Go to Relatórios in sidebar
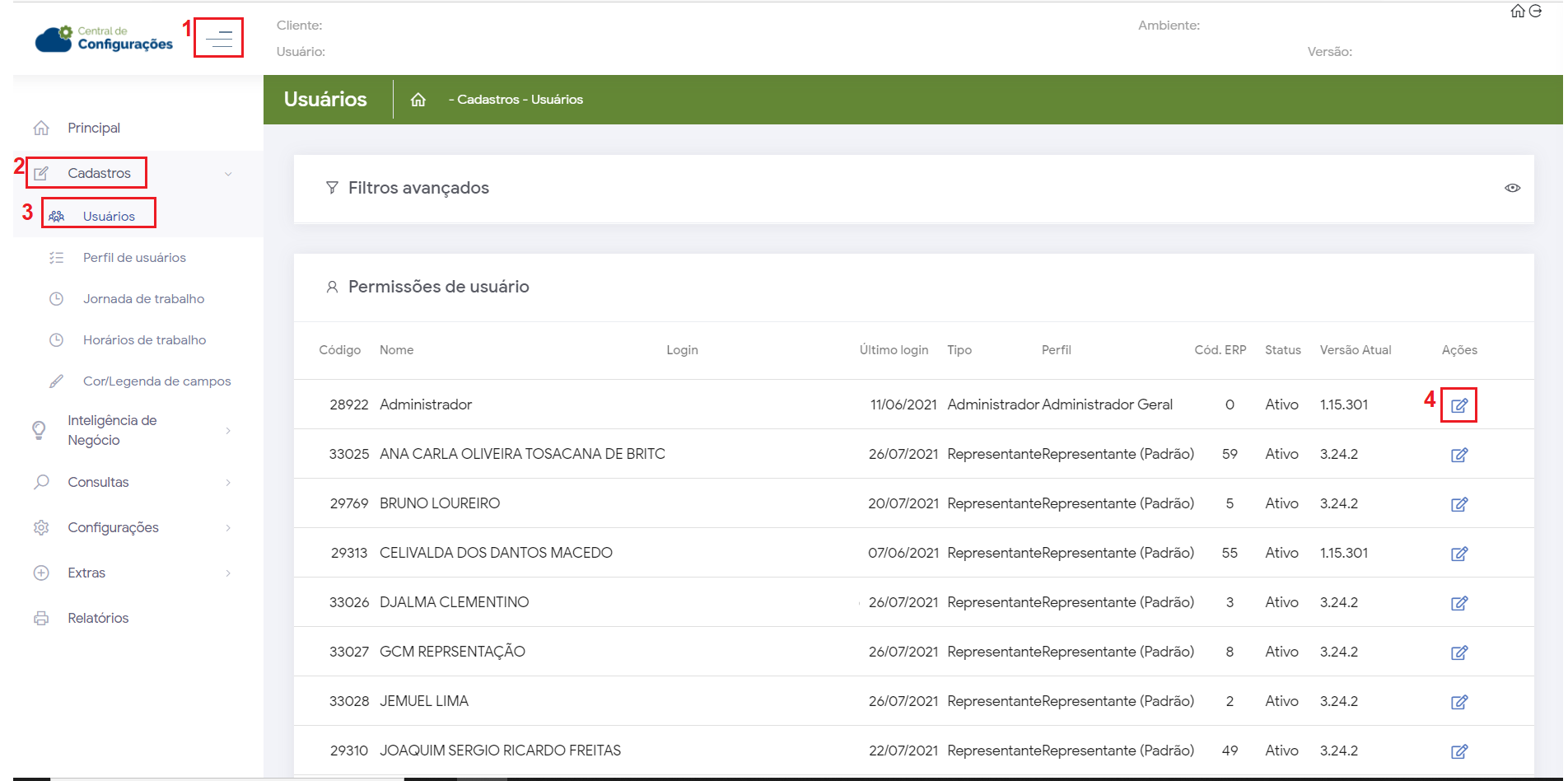This screenshot has height=781, width=1568. [98, 618]
